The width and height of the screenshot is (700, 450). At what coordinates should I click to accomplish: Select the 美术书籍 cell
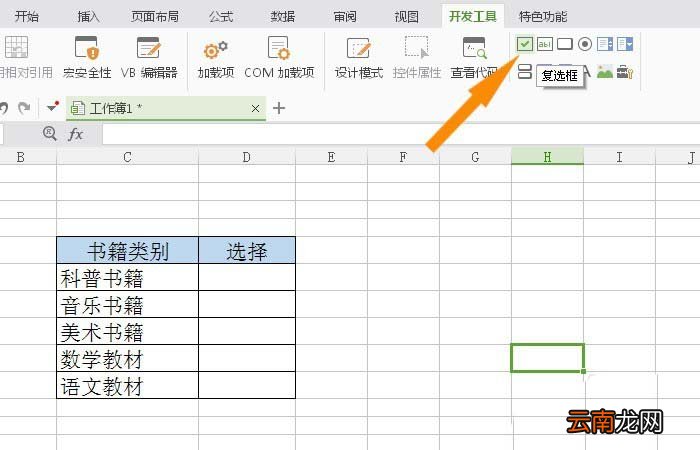point(127,331)
